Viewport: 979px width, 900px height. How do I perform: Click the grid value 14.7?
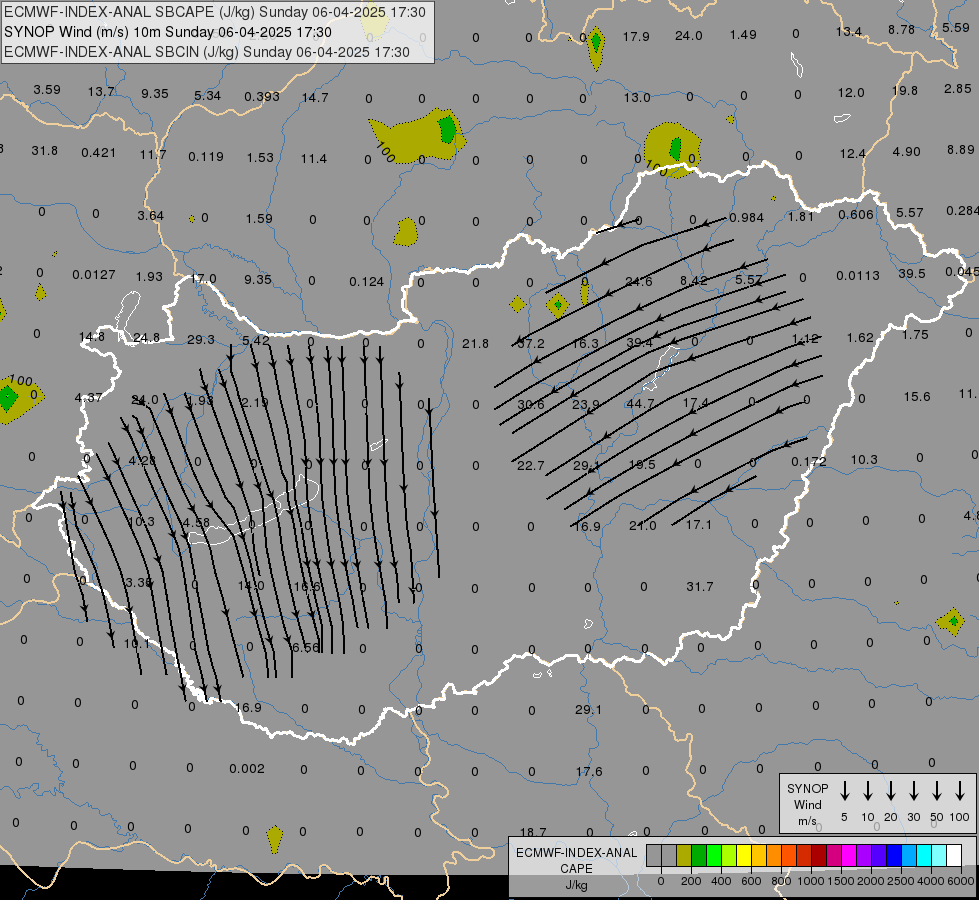(315, 97)
